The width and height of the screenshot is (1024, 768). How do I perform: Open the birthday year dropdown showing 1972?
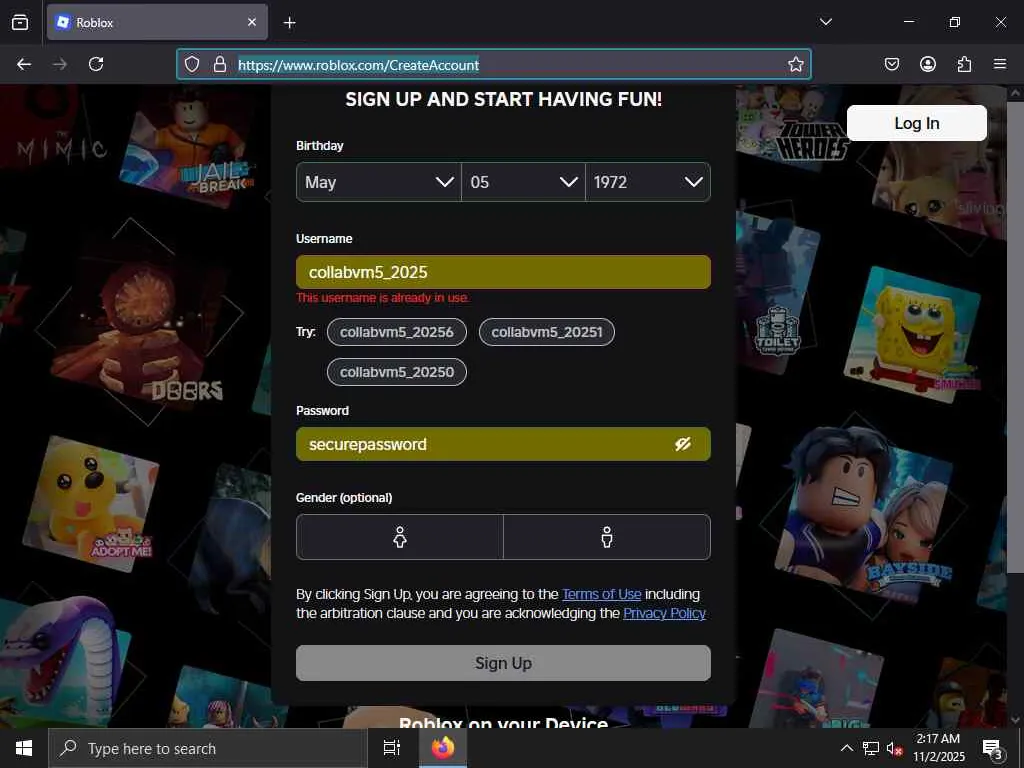click(x=648, y=182)
